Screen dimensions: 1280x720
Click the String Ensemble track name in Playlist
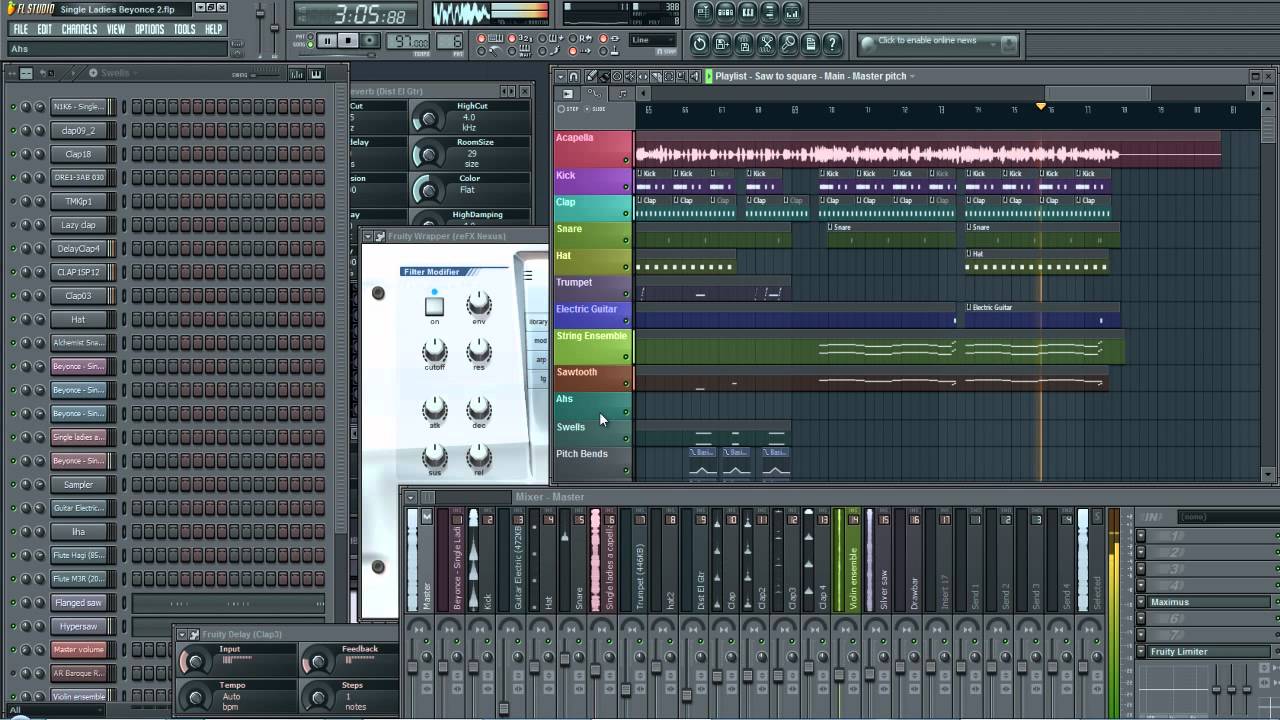point(591,336)
